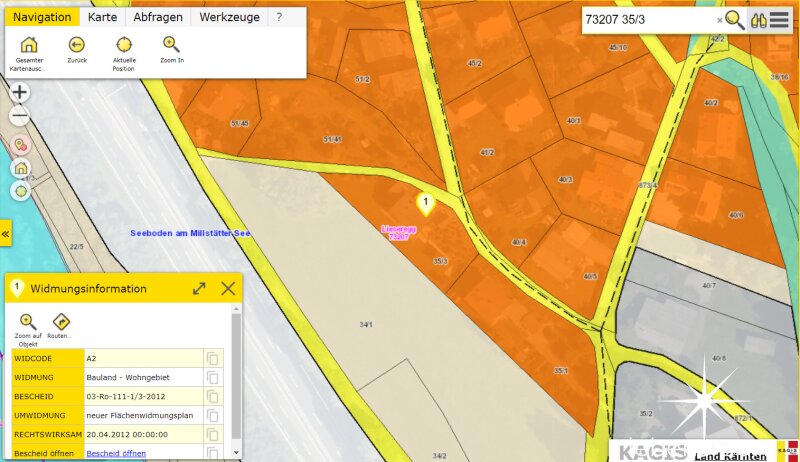Click the round home extent button

click(x=20, y=168)
